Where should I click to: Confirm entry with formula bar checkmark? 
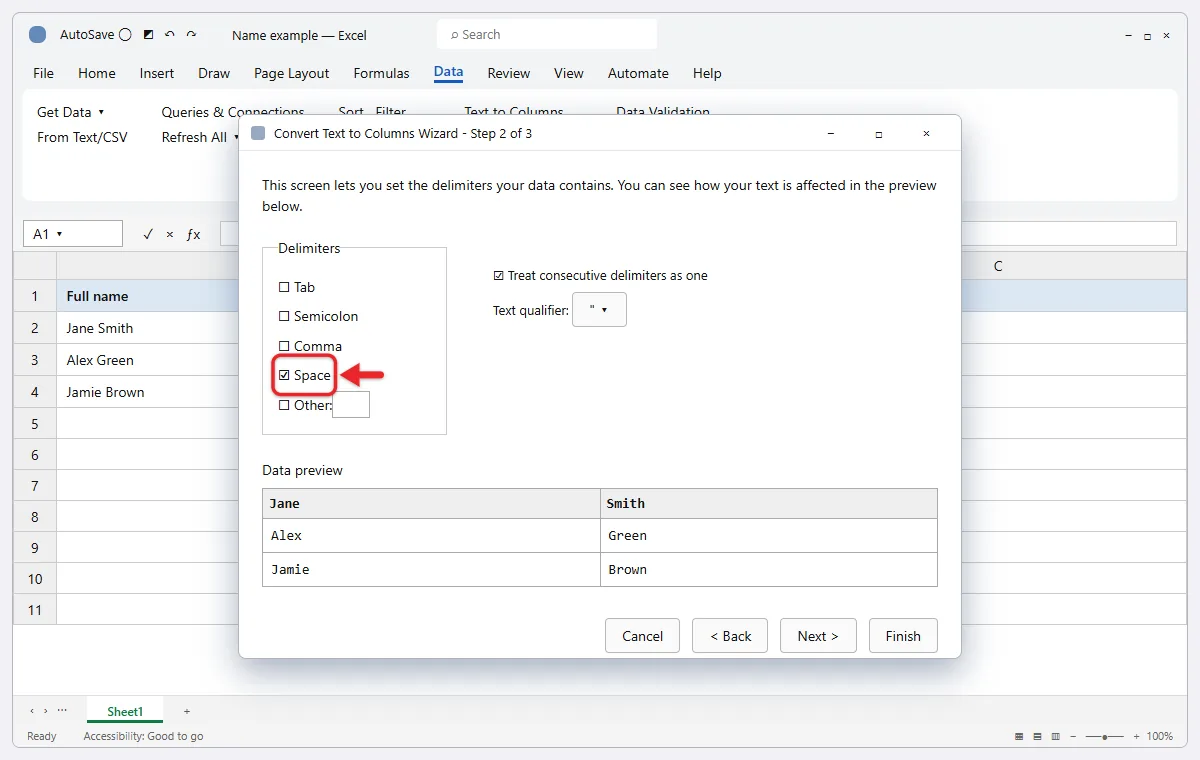[148, 234]
